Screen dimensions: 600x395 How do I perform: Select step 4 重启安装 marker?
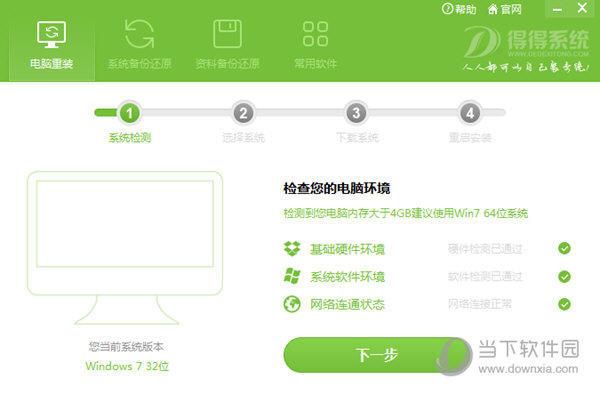[470, 113]
